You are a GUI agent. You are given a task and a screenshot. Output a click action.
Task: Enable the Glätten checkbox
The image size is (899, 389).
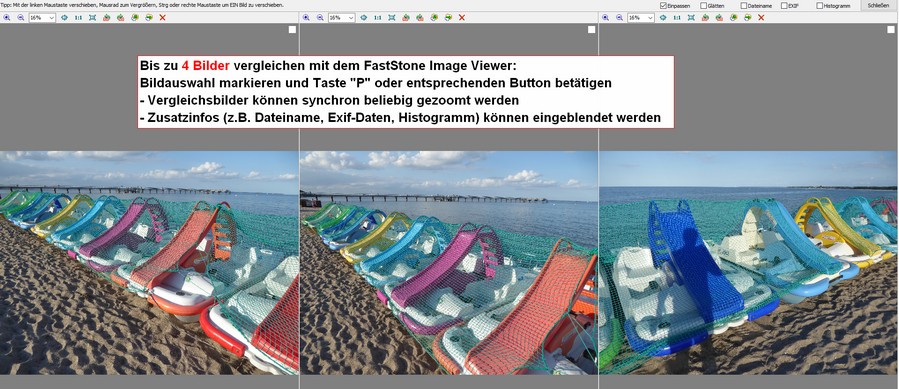coord(703,5)
